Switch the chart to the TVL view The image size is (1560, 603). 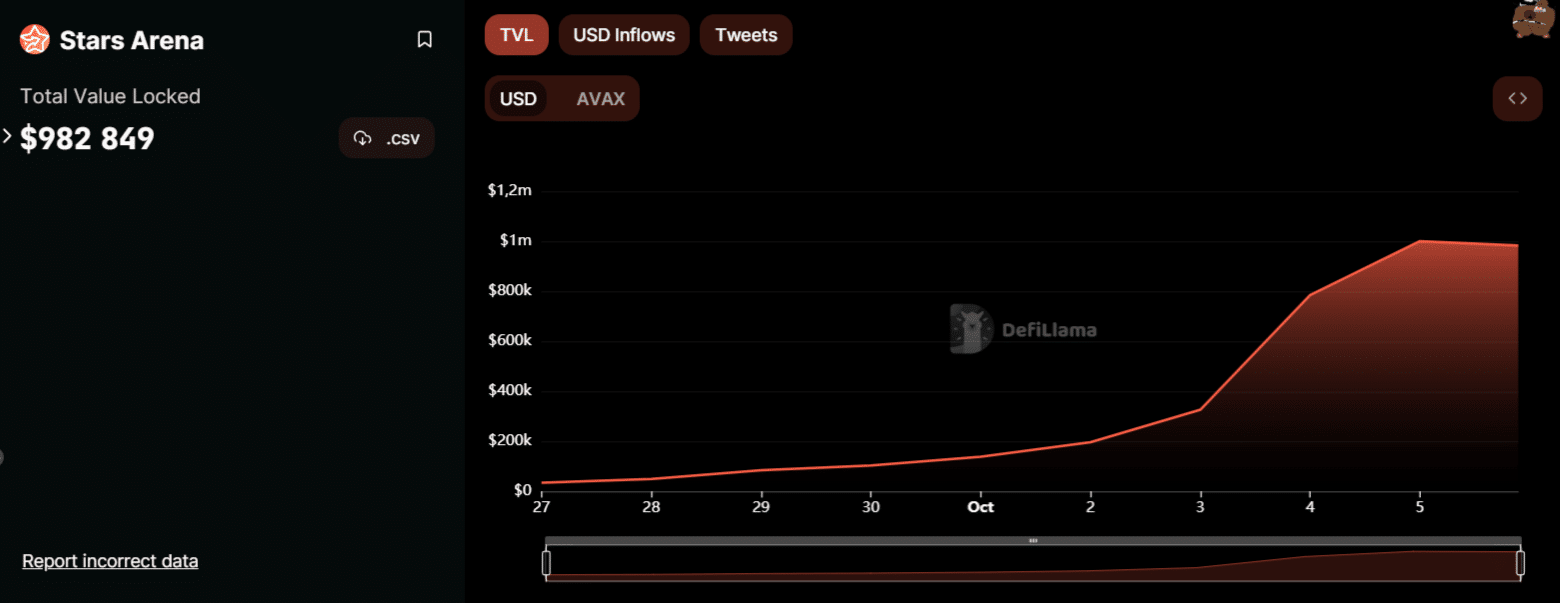(517, 35)
